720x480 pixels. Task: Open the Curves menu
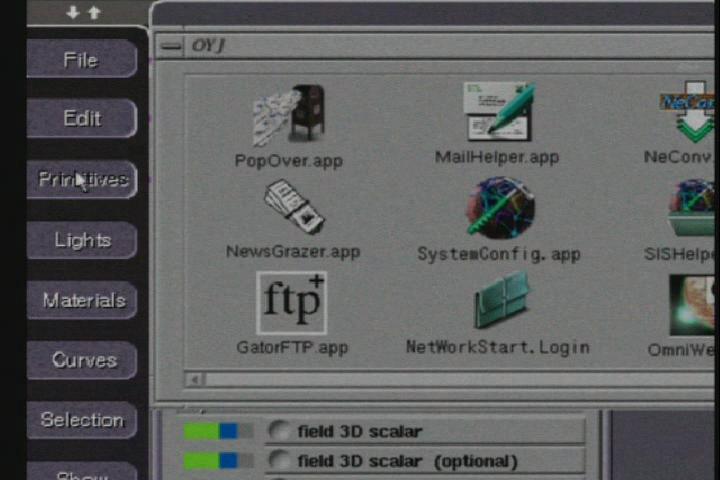(82, 360)
